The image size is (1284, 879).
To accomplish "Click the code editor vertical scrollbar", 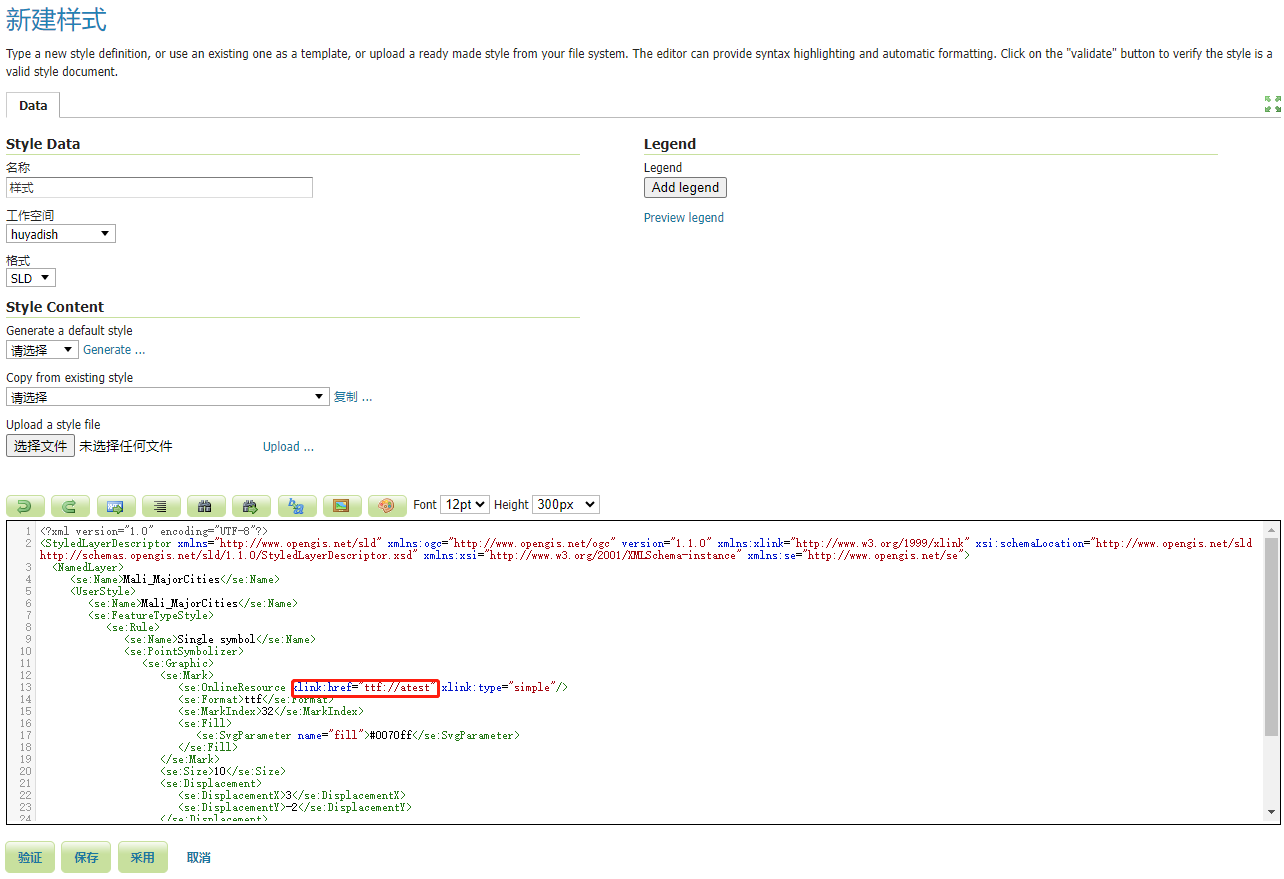I will (1271, 638).
